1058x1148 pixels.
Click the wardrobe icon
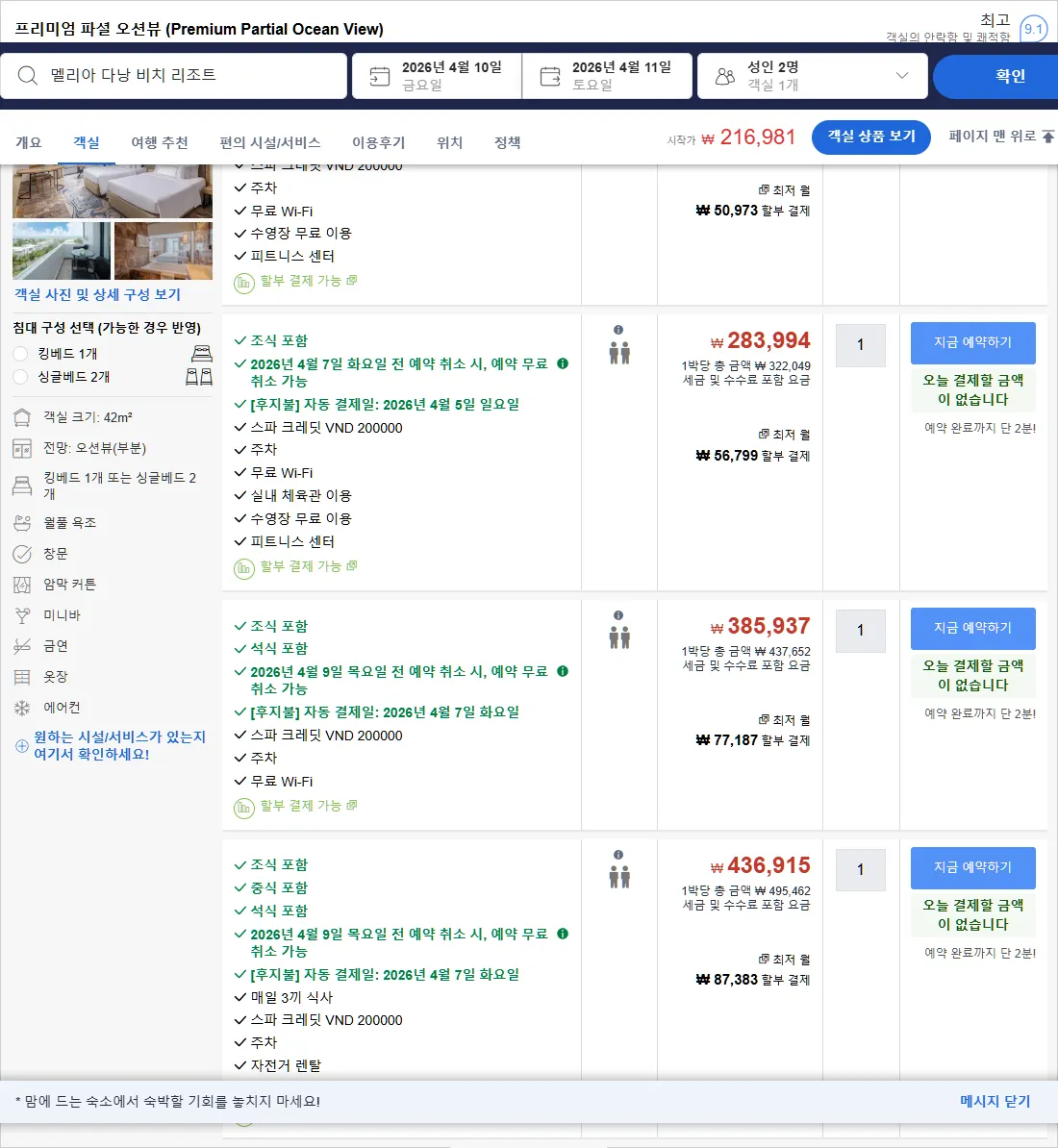point(22,677)
